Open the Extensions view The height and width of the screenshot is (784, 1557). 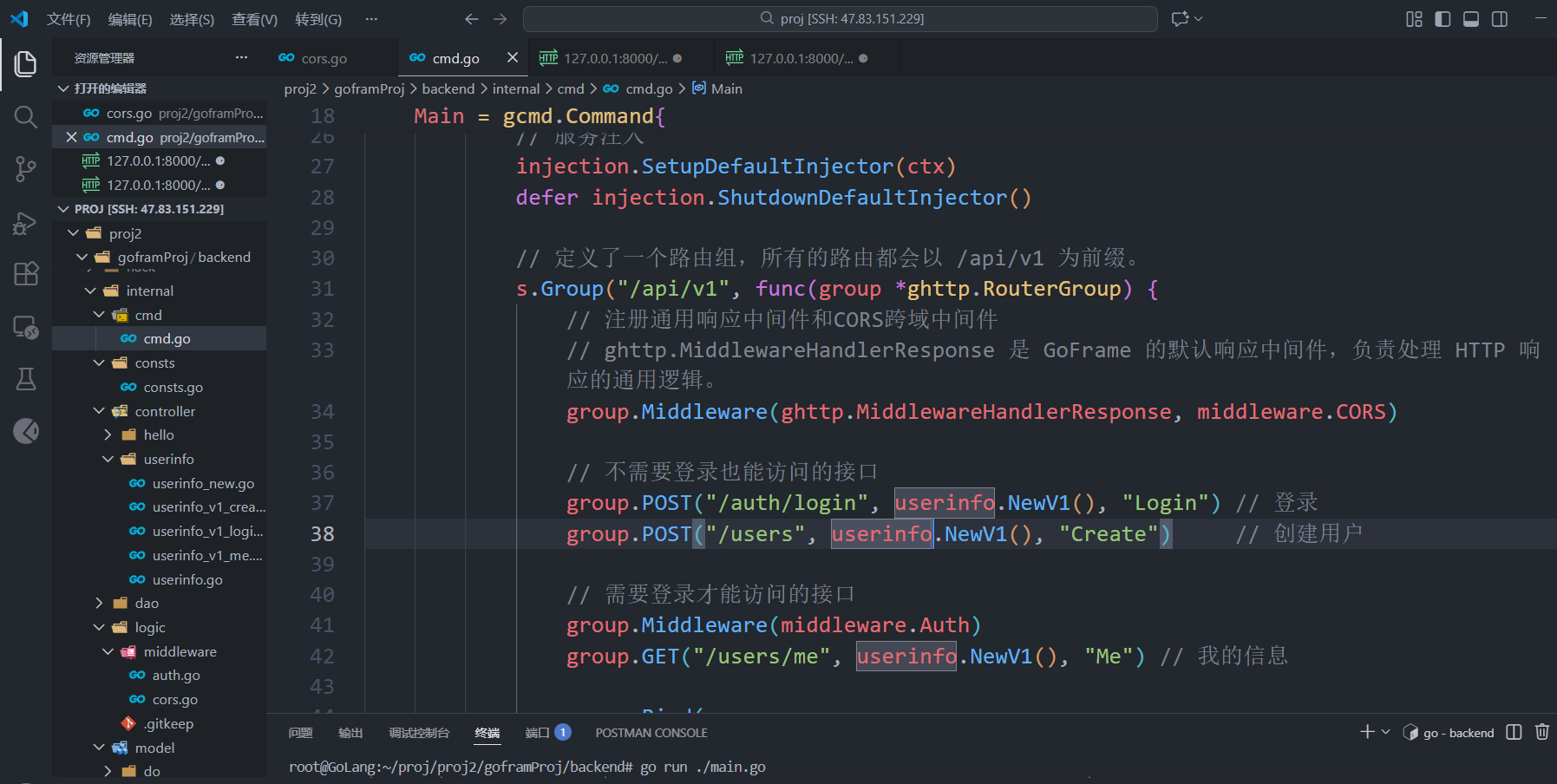26,274
